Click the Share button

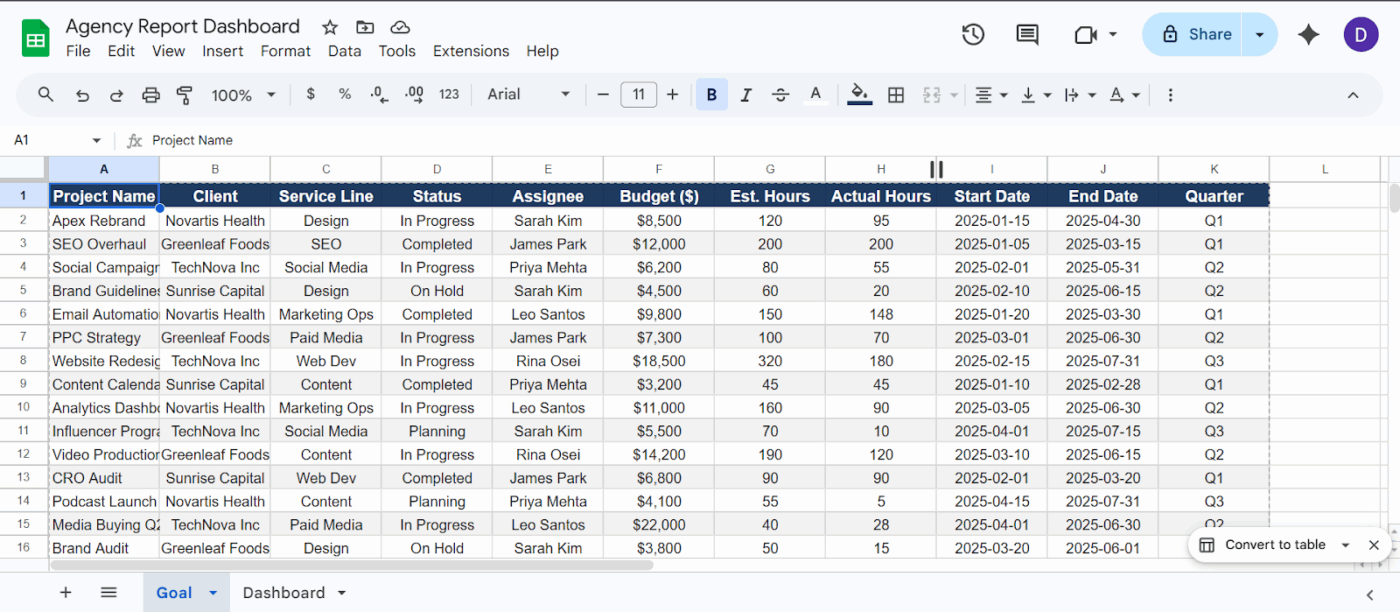[1197, 35]
